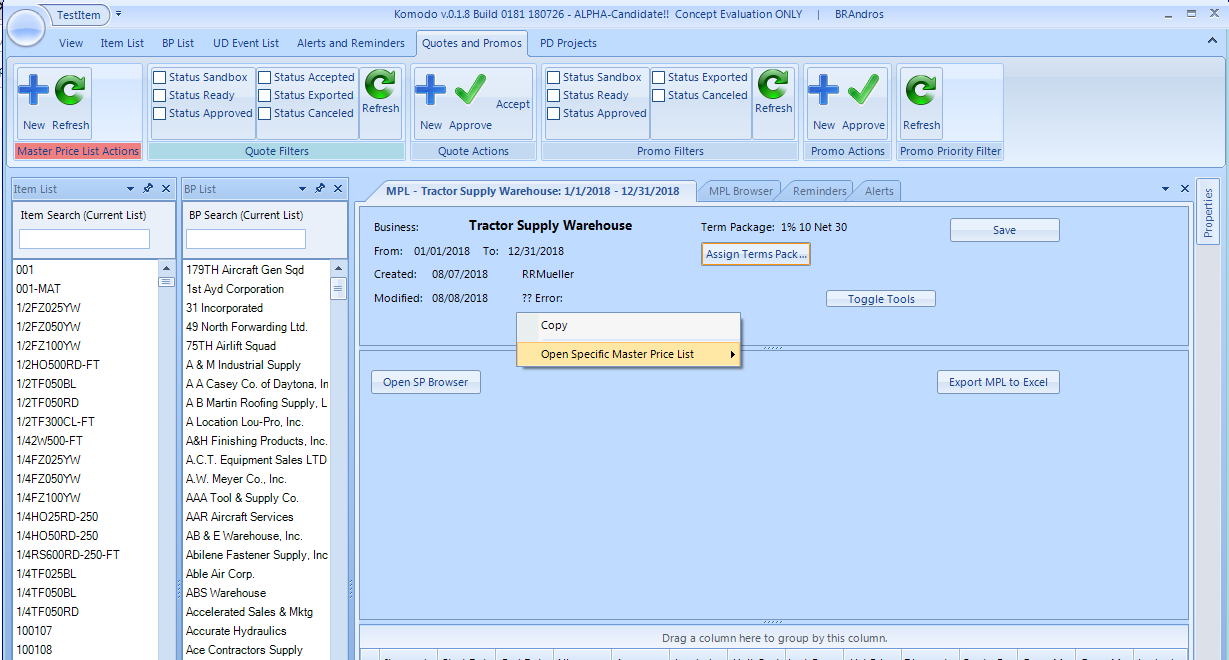The height and width of the screenshot is (660, 1229).
Task: Enable Status Ready quote filter
Action: click(x=160, y=95)
